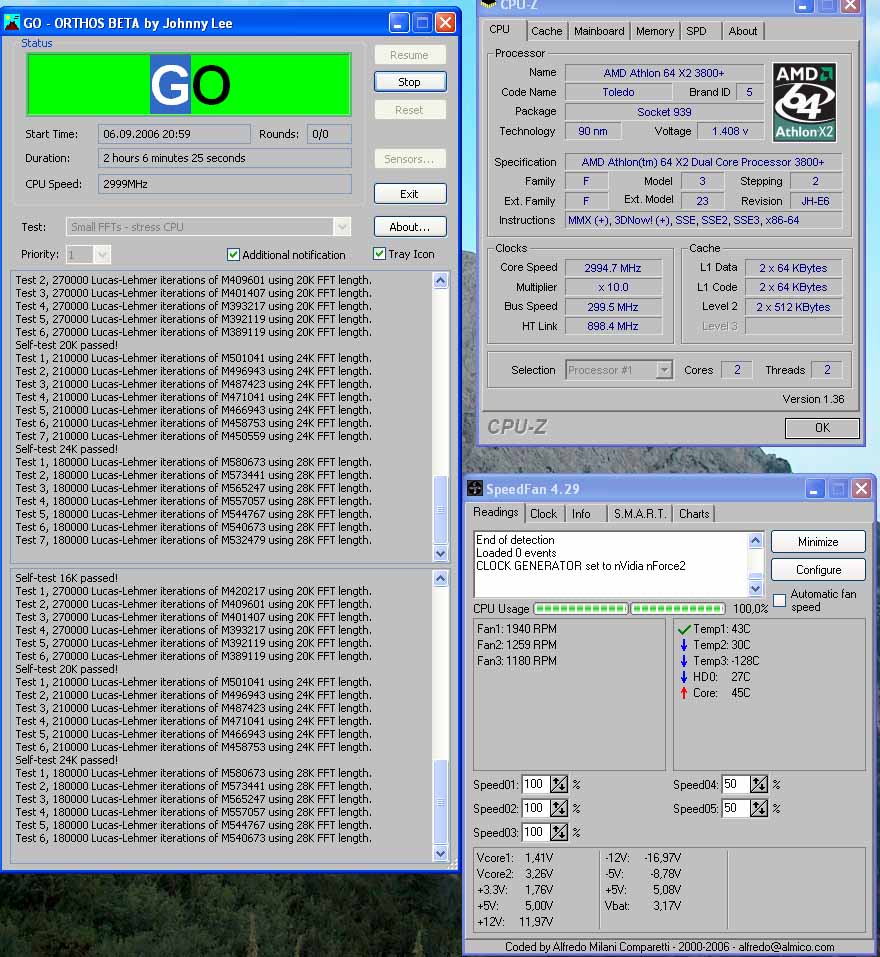Screen dimensions: 880x957
Task: Click SpeedFan log scrollbar down arrow
Action: (756, 588)
